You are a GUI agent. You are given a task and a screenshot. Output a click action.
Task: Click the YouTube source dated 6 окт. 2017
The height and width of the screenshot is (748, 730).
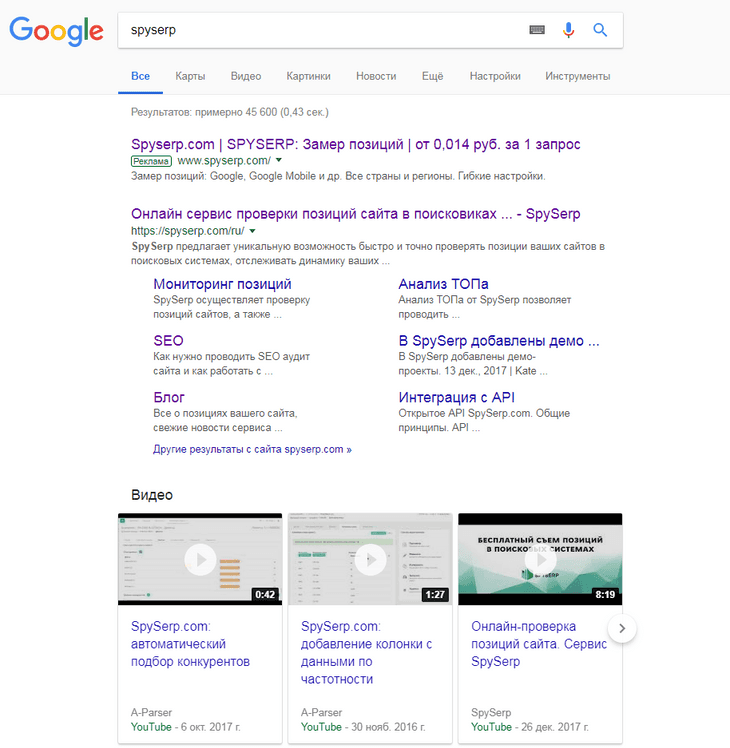pyautogui.click(x=151, y=727)
